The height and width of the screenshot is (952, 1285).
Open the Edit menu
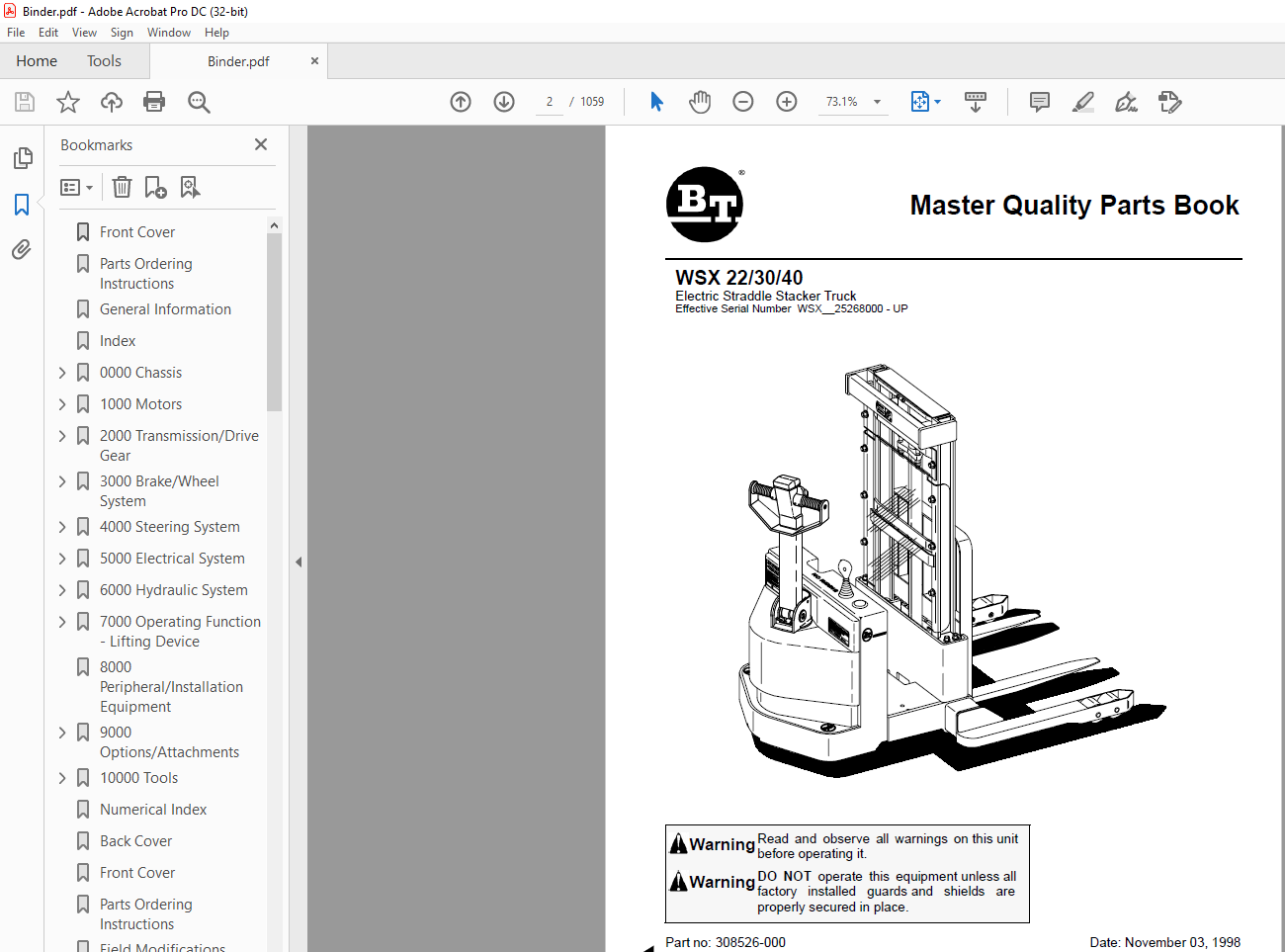(48, 33)
